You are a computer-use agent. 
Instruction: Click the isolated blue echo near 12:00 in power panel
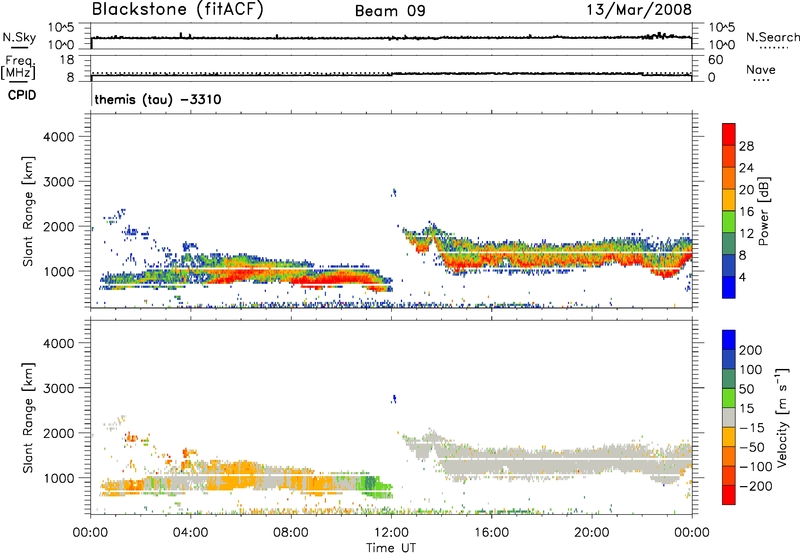click(393, 192)
